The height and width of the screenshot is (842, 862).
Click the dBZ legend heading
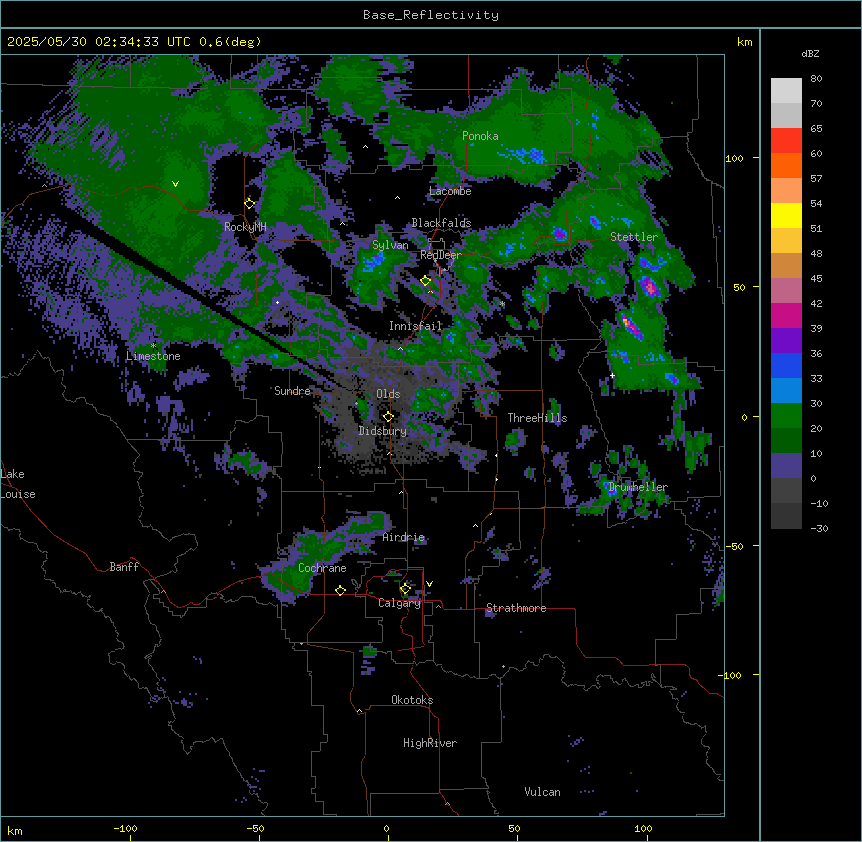click(810, 54)
